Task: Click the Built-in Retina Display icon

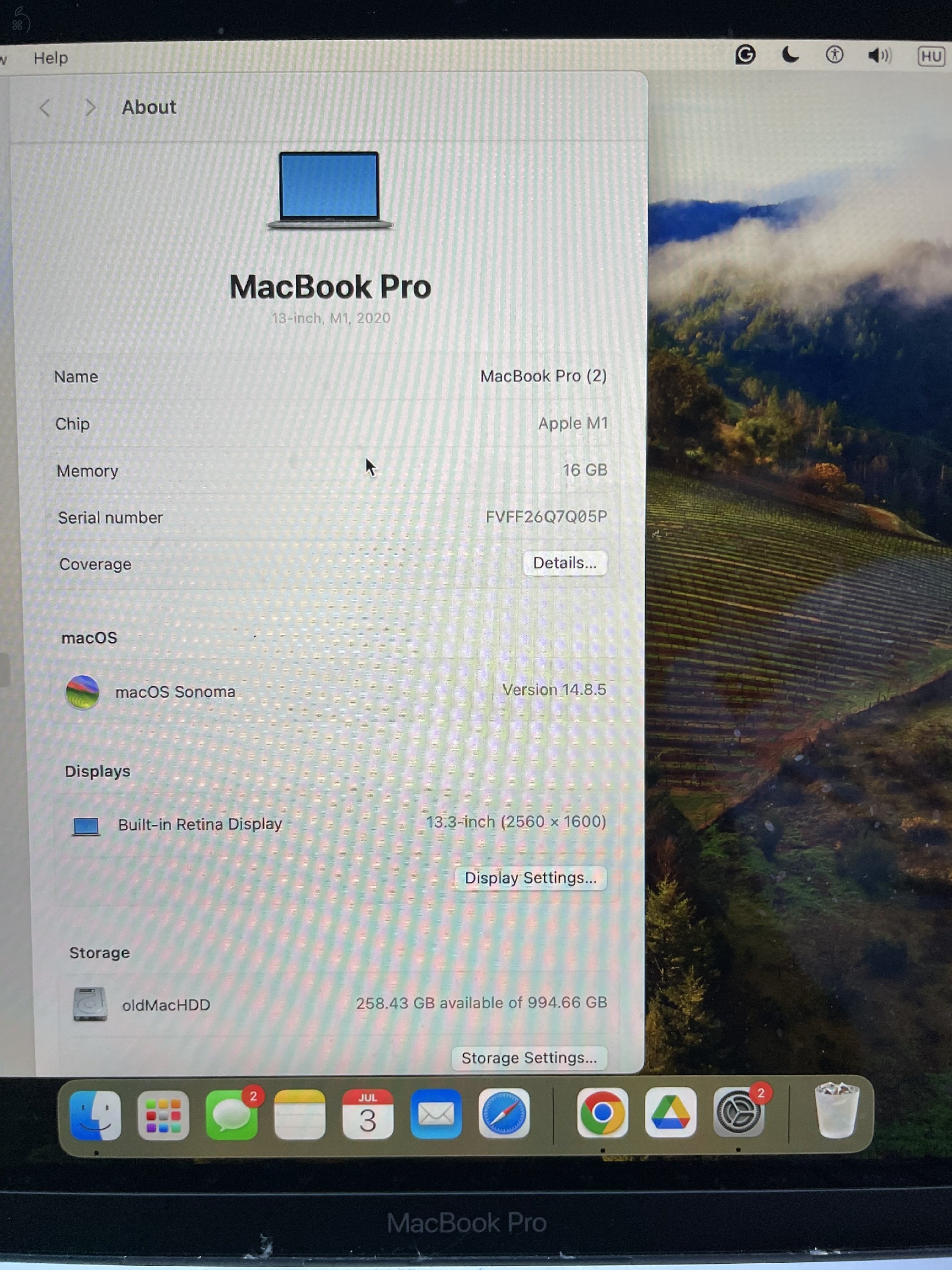Action: tap(86, 827)
